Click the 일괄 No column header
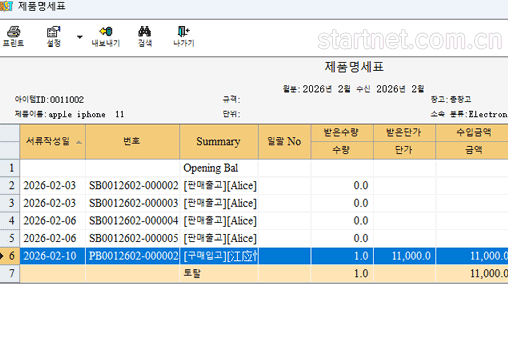This screenshot has height=361, width=508. point(284,141)
